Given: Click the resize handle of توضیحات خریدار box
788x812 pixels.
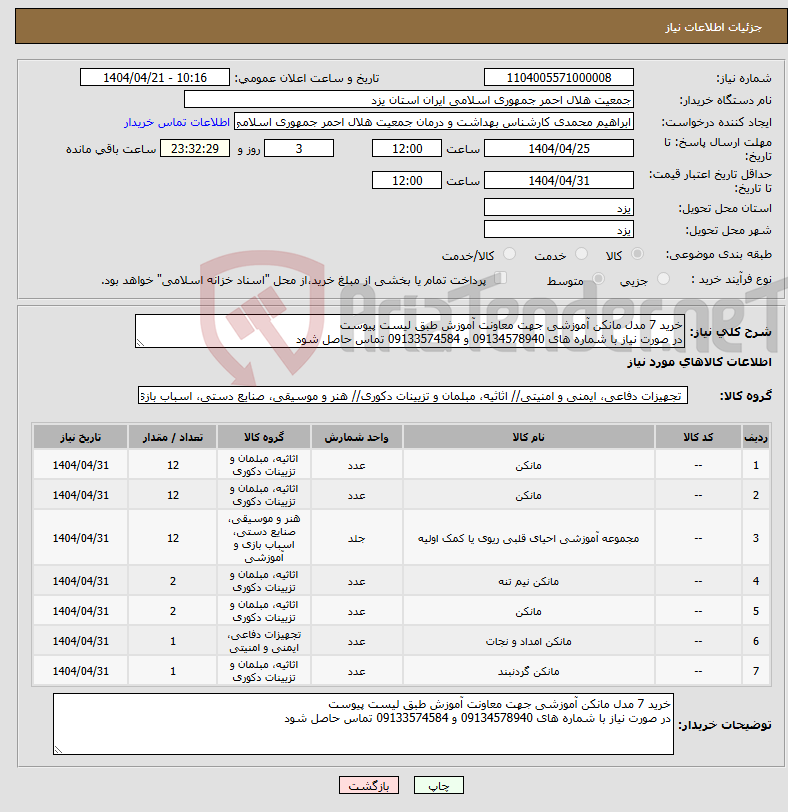Looking at the screenshot, I should coord(58,749).
